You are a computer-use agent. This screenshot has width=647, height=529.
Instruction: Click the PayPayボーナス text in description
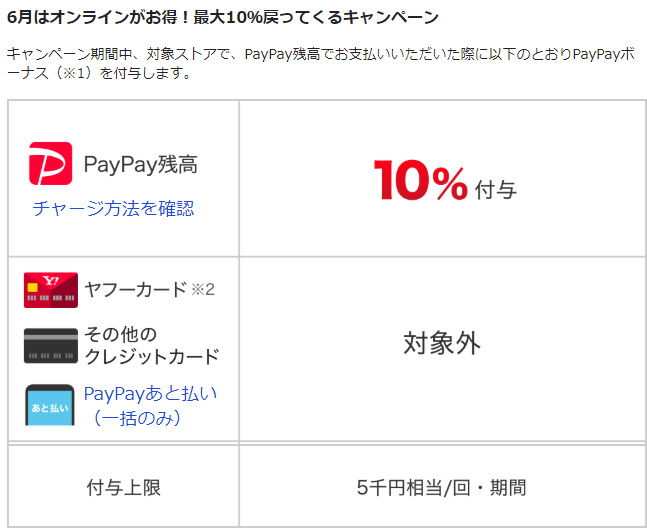tap(604, 54)
